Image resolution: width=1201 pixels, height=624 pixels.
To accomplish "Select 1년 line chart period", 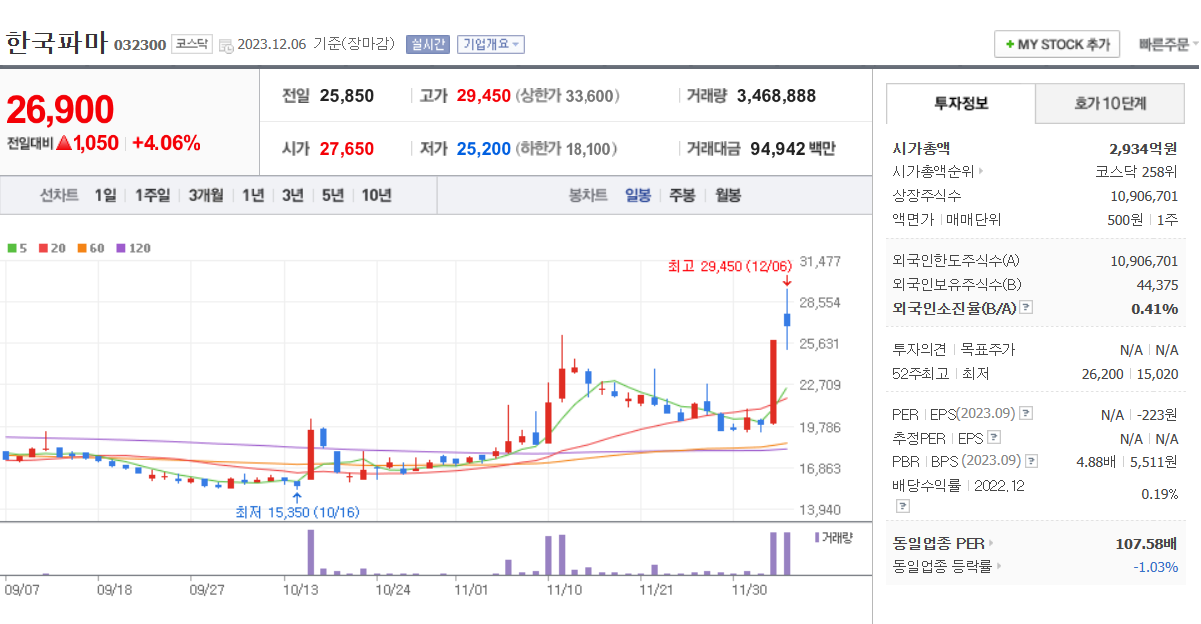I will tap(253, 195).
